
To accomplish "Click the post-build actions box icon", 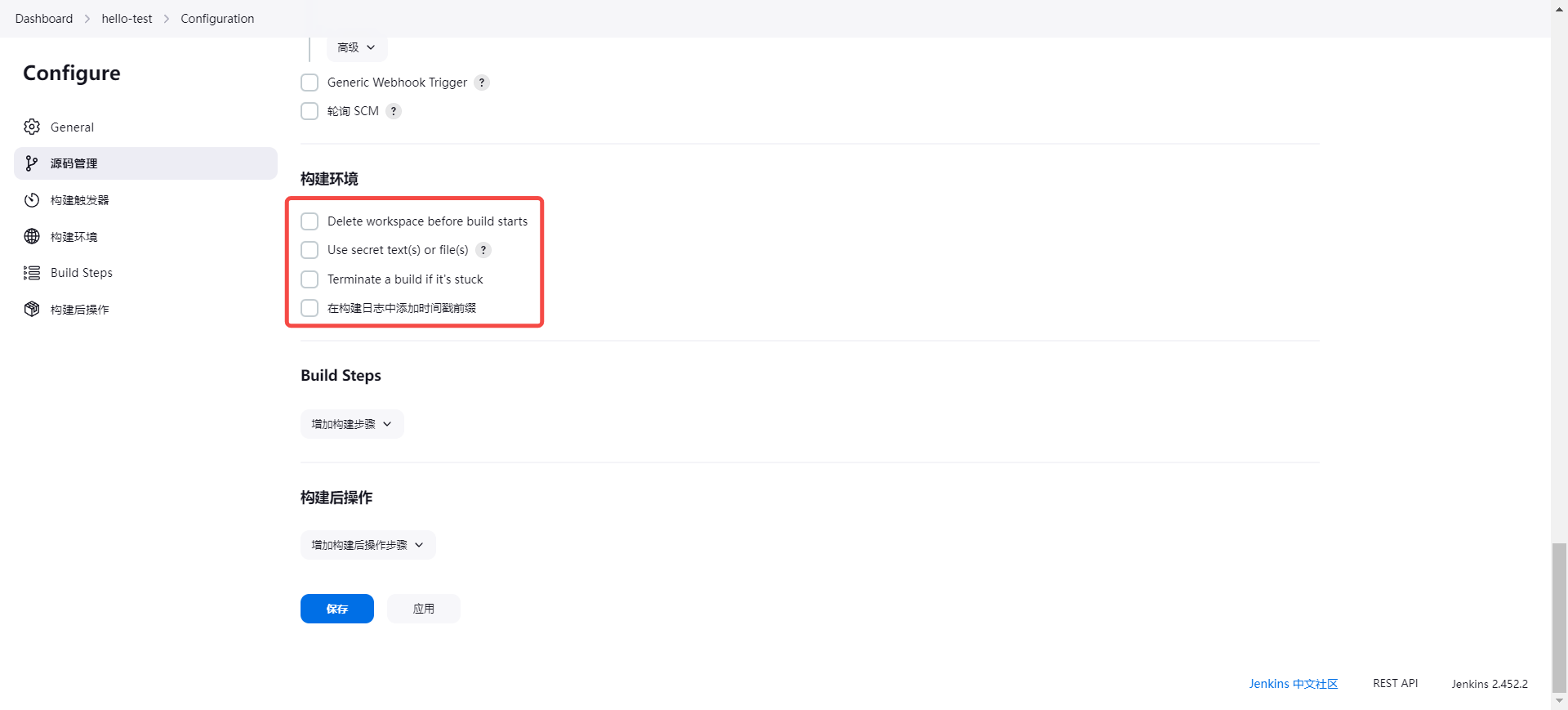I will pyautogui.click(x=32, y=309).
